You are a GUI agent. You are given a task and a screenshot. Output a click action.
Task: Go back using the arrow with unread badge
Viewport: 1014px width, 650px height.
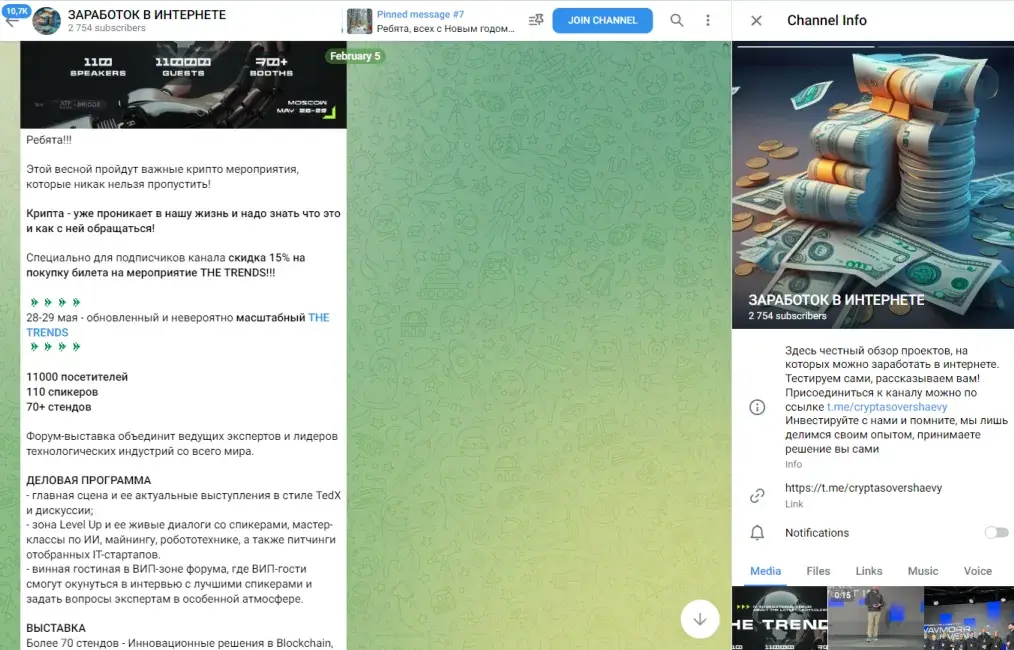(x=12, y=19)
